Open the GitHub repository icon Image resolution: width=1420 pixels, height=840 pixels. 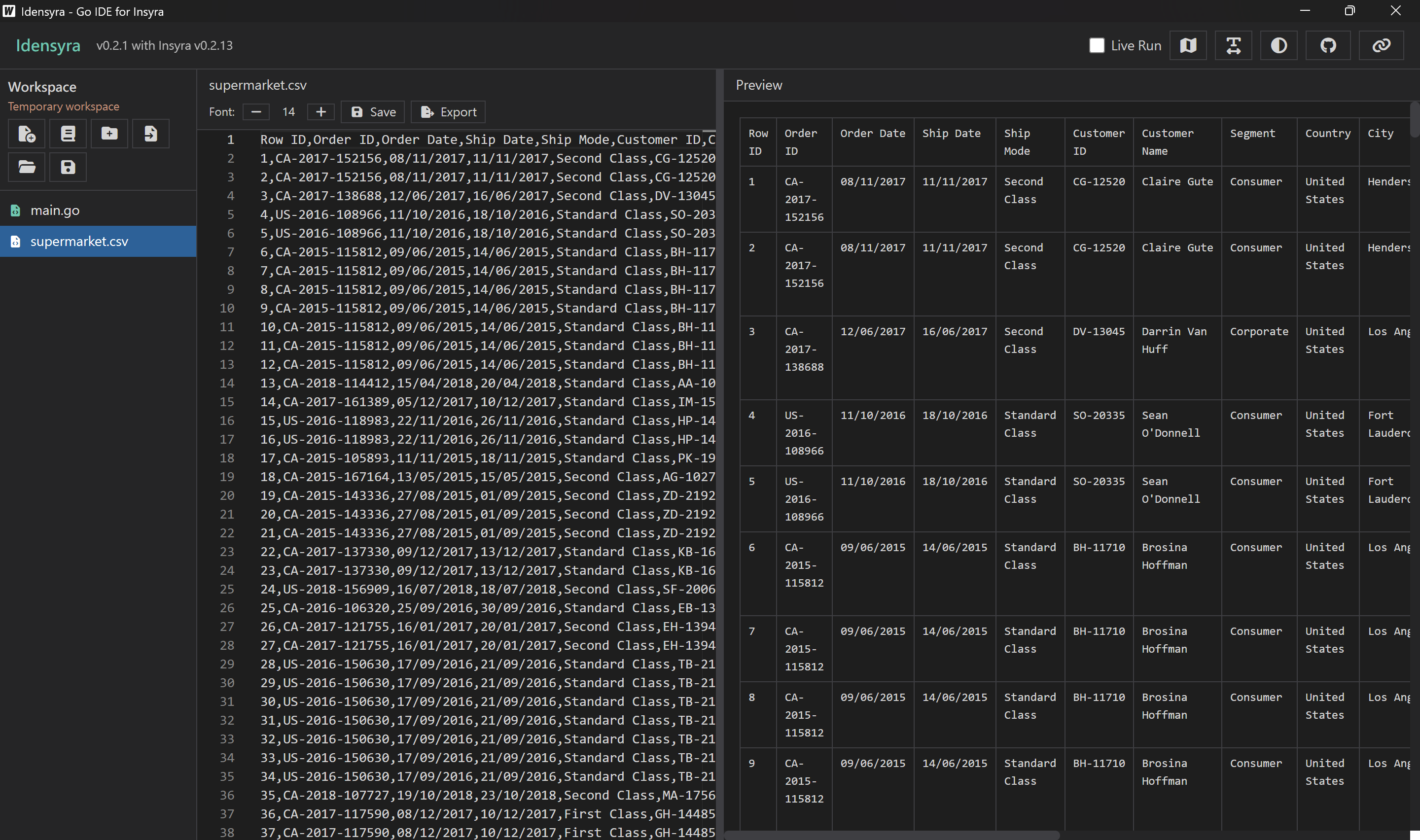(1328, 45)
